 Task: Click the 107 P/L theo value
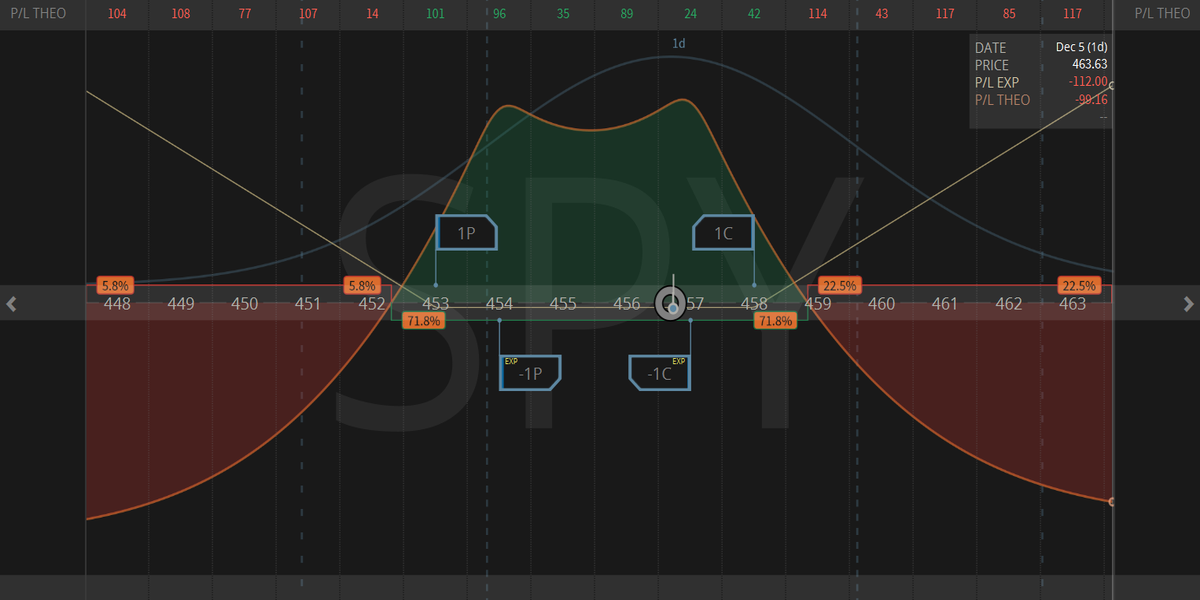point(308,15)
